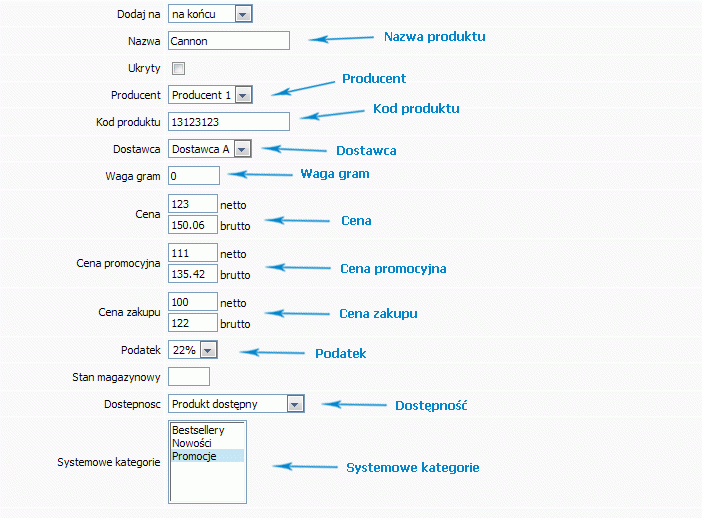Focus the Kod produktu input field

229,122
